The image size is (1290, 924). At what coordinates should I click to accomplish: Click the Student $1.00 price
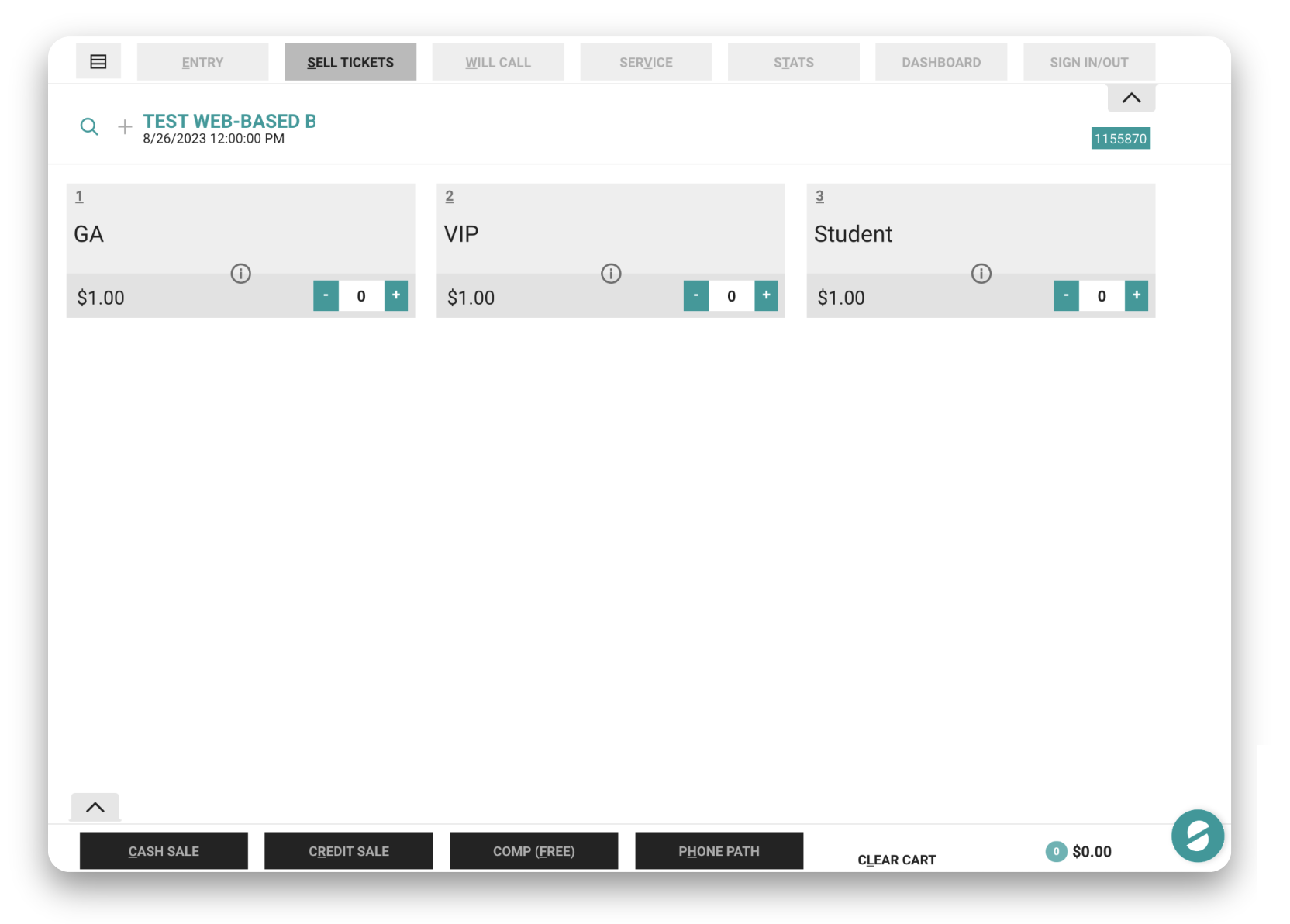(x=841, y=298)
